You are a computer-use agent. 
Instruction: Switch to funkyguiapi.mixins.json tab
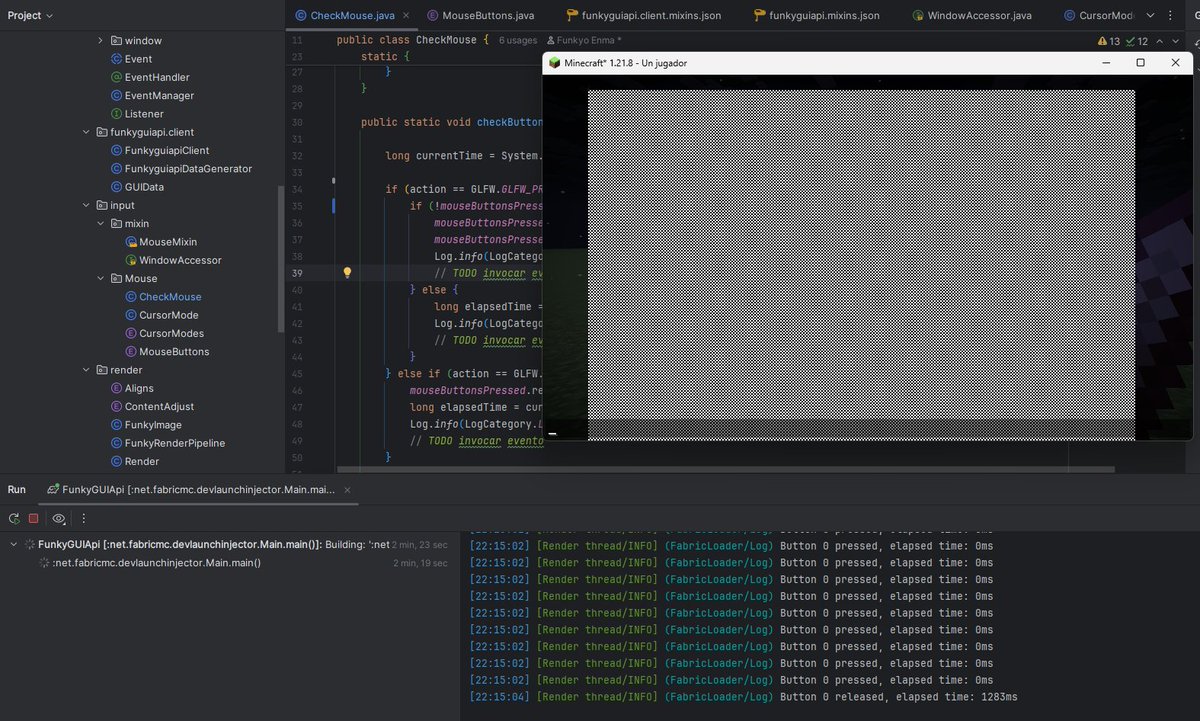(x=816, y=15)
